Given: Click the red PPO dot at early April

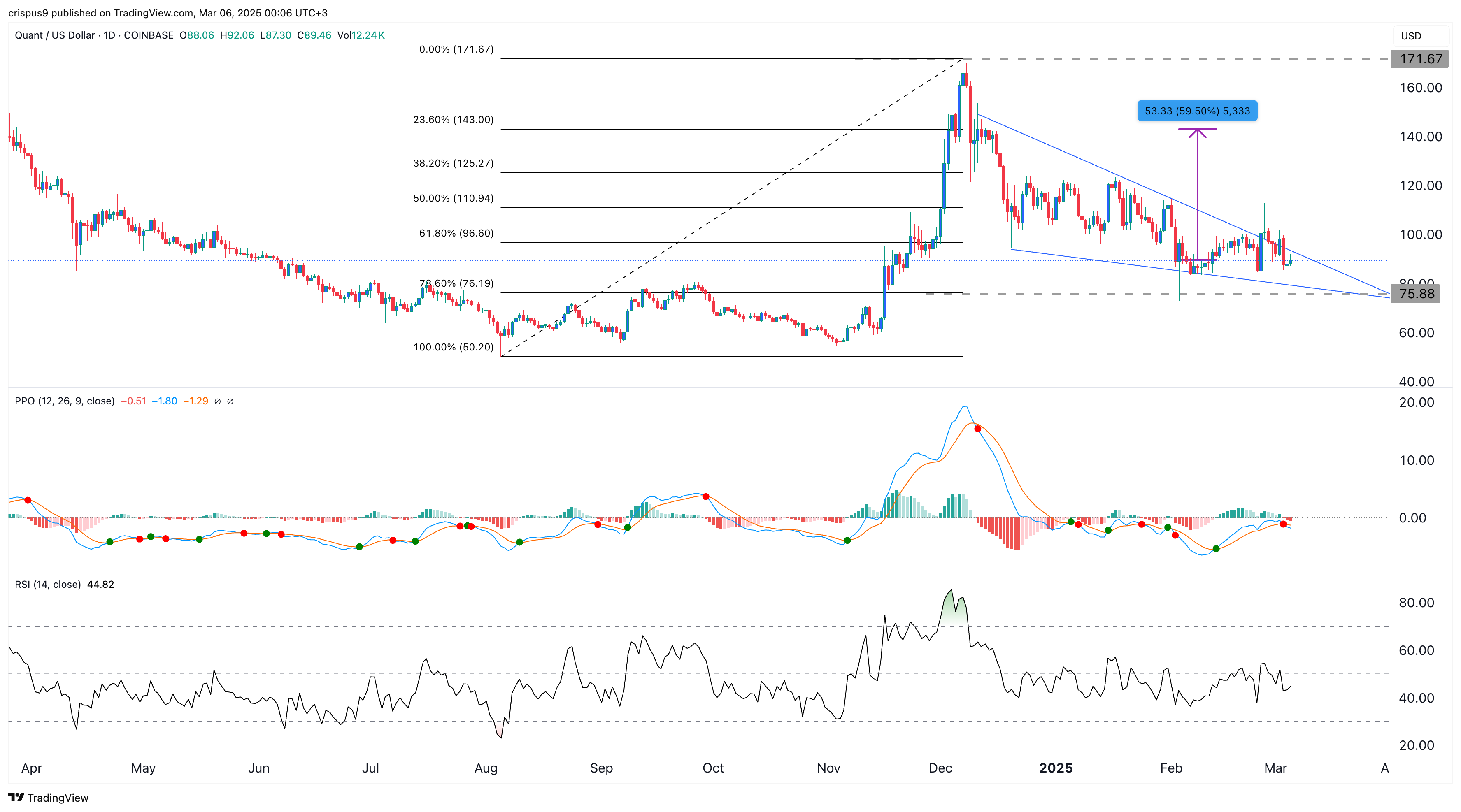Looking at the screenshot, I should pos(28,500).
